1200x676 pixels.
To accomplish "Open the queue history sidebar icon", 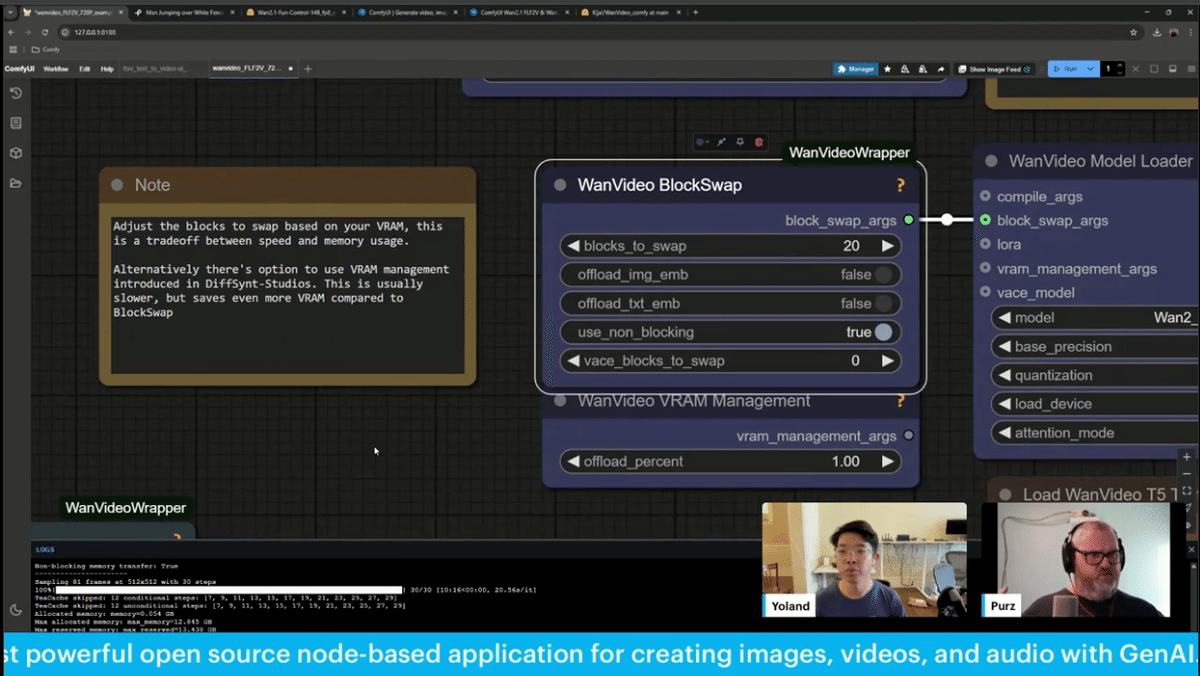I will click(16, 93).
